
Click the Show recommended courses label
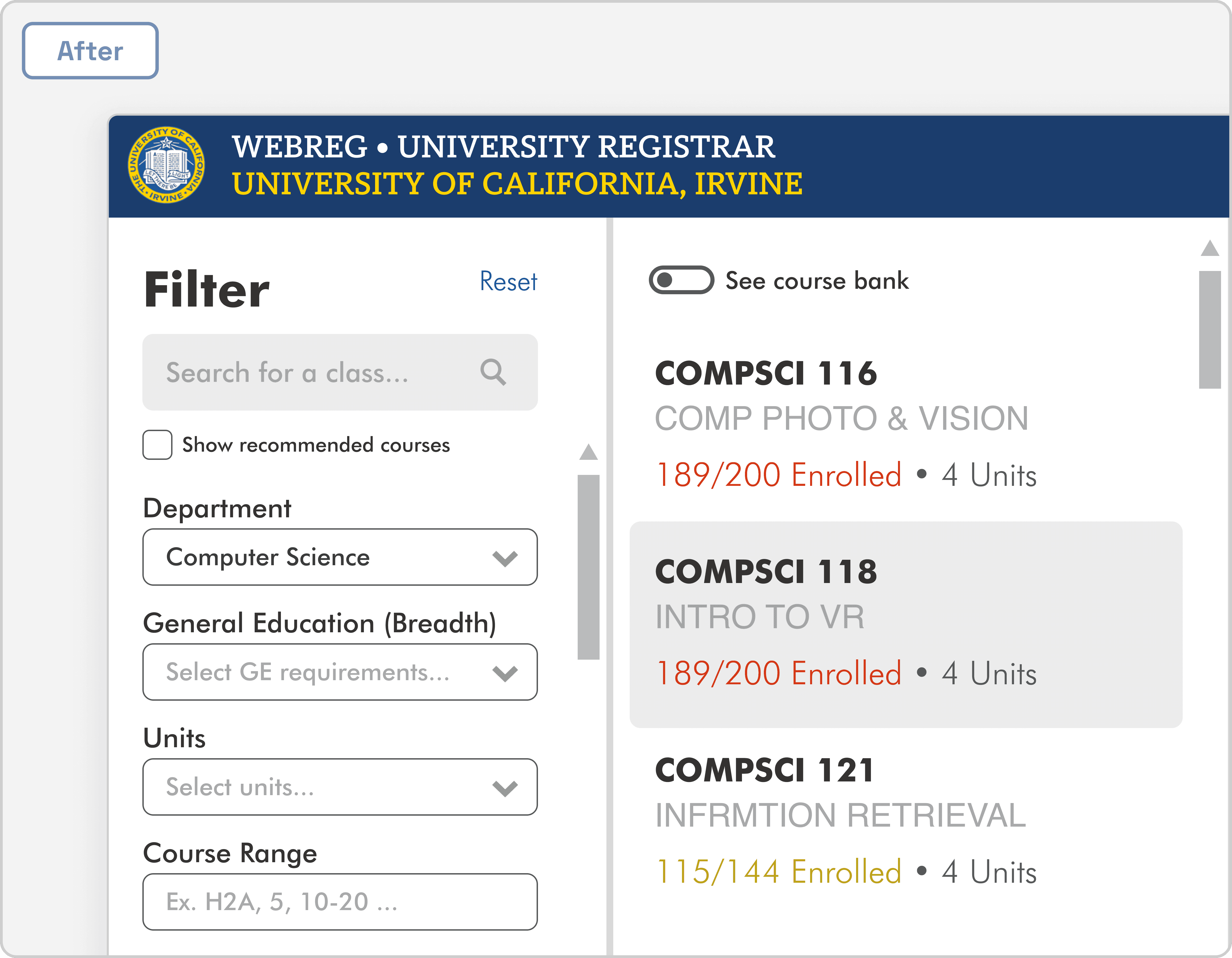tap(316, 445)
